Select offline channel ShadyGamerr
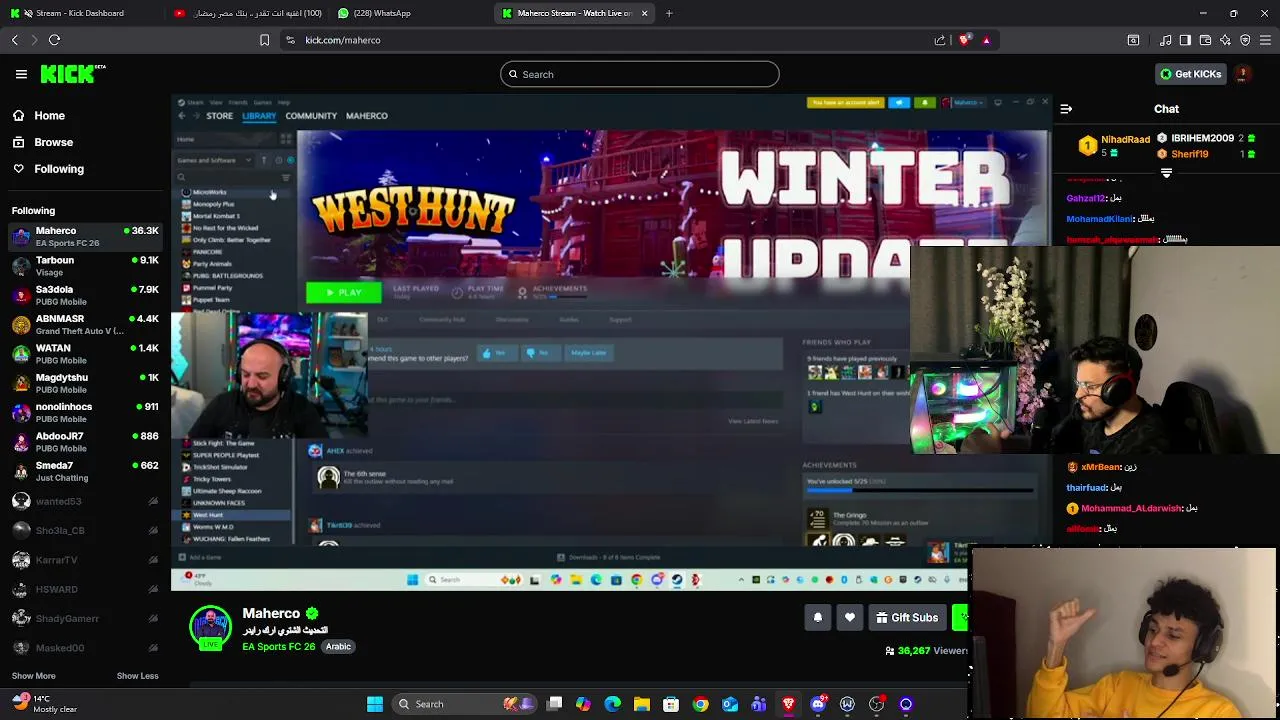Screen dimensions: 1280x720 tap(85, 618)
